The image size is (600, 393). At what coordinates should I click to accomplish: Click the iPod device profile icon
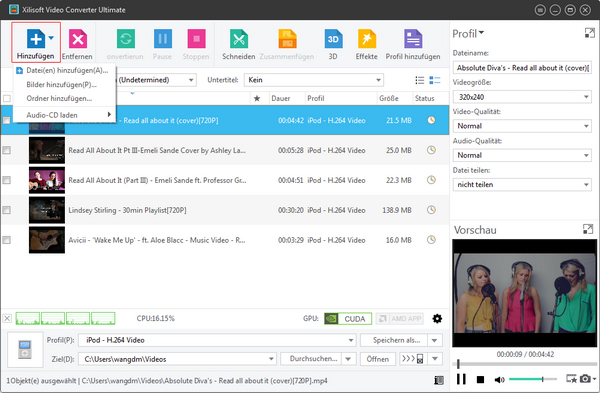[x=25, y=350]
